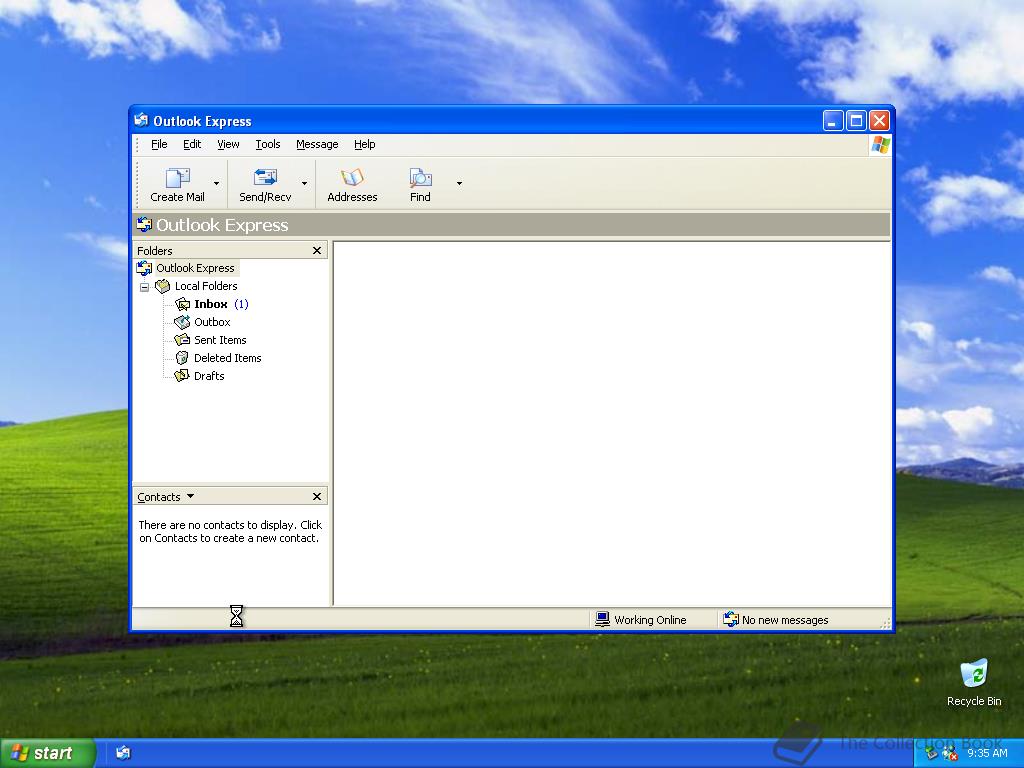Click the window resize grip in status bar
1024x768 pixels.
tap(886, 624)
